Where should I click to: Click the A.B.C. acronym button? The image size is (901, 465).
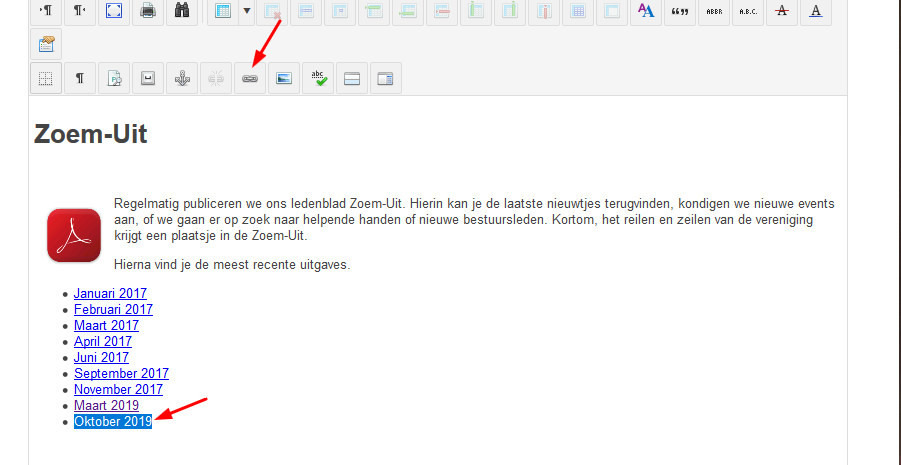coord(748,11)
